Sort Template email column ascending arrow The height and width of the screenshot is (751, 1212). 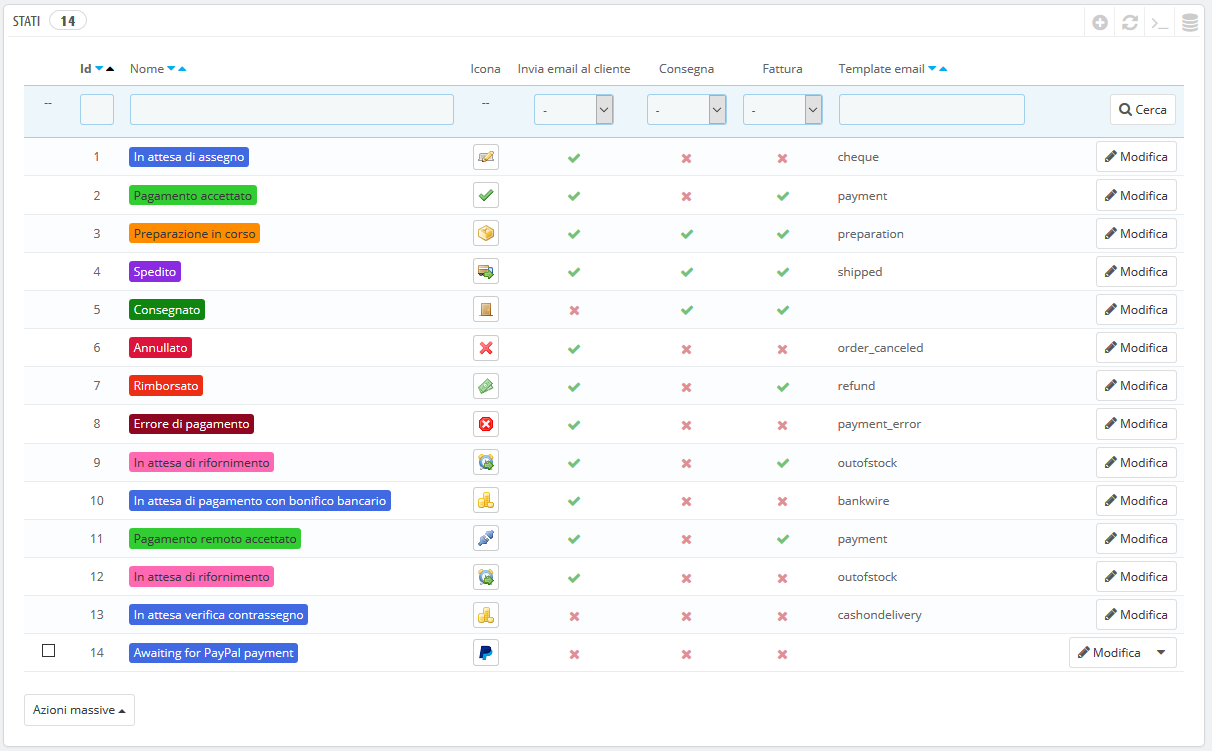[943, 69]
